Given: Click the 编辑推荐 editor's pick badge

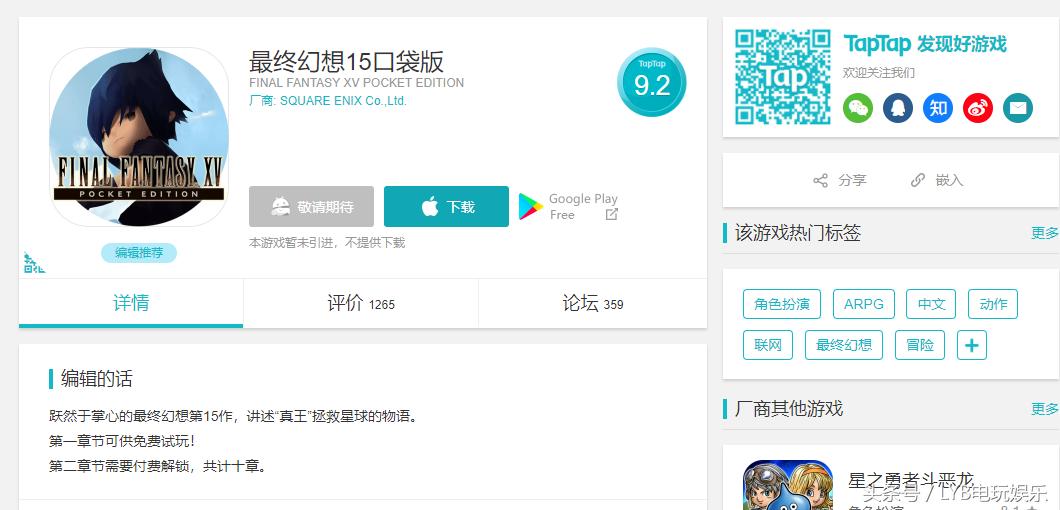Looking at the screenshot, I should tap(139, 253).
